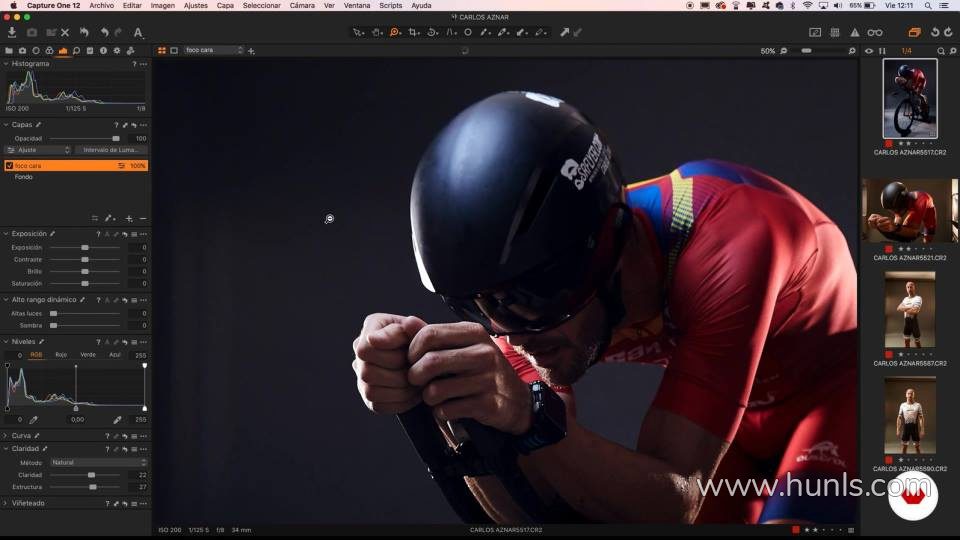
Task: Toggle the foco cara layer checkbox
Action: (9, 165)
